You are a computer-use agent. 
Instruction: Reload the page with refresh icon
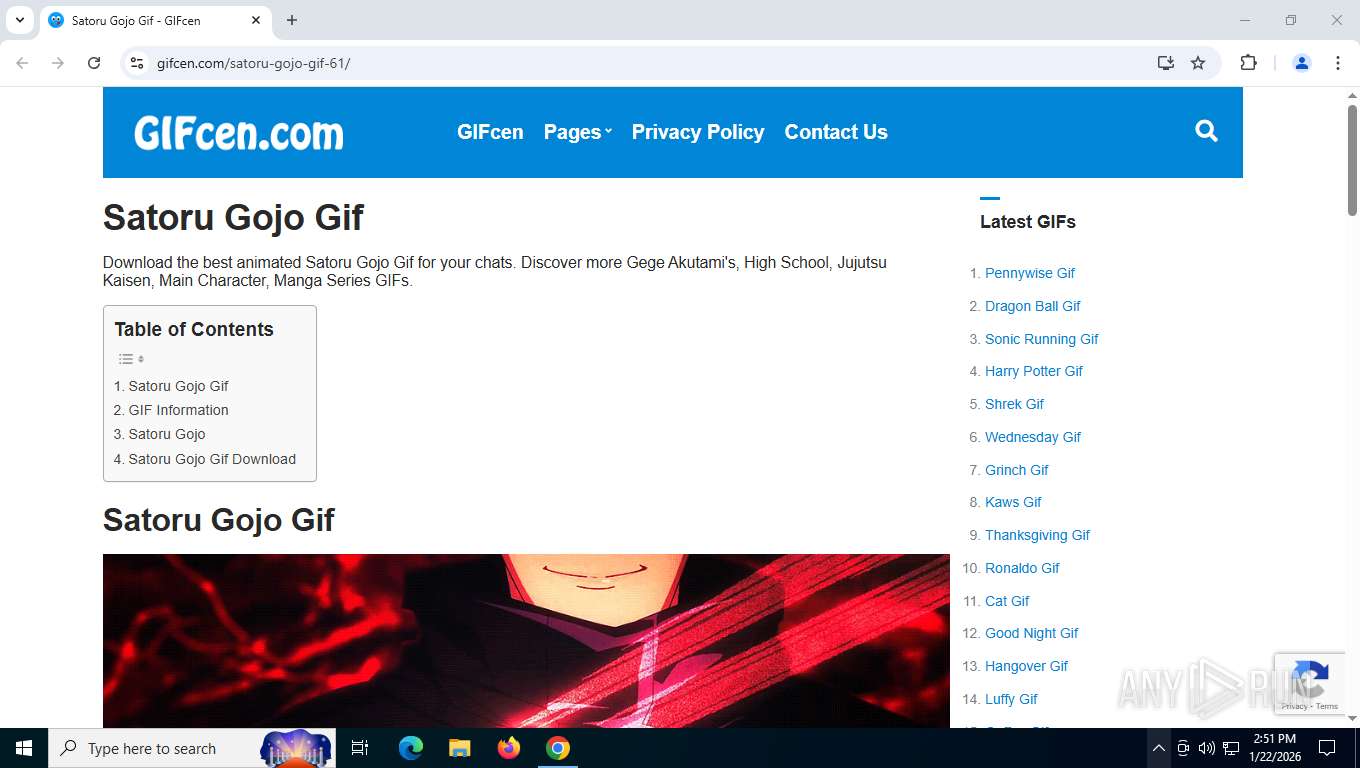click(94, 63)
